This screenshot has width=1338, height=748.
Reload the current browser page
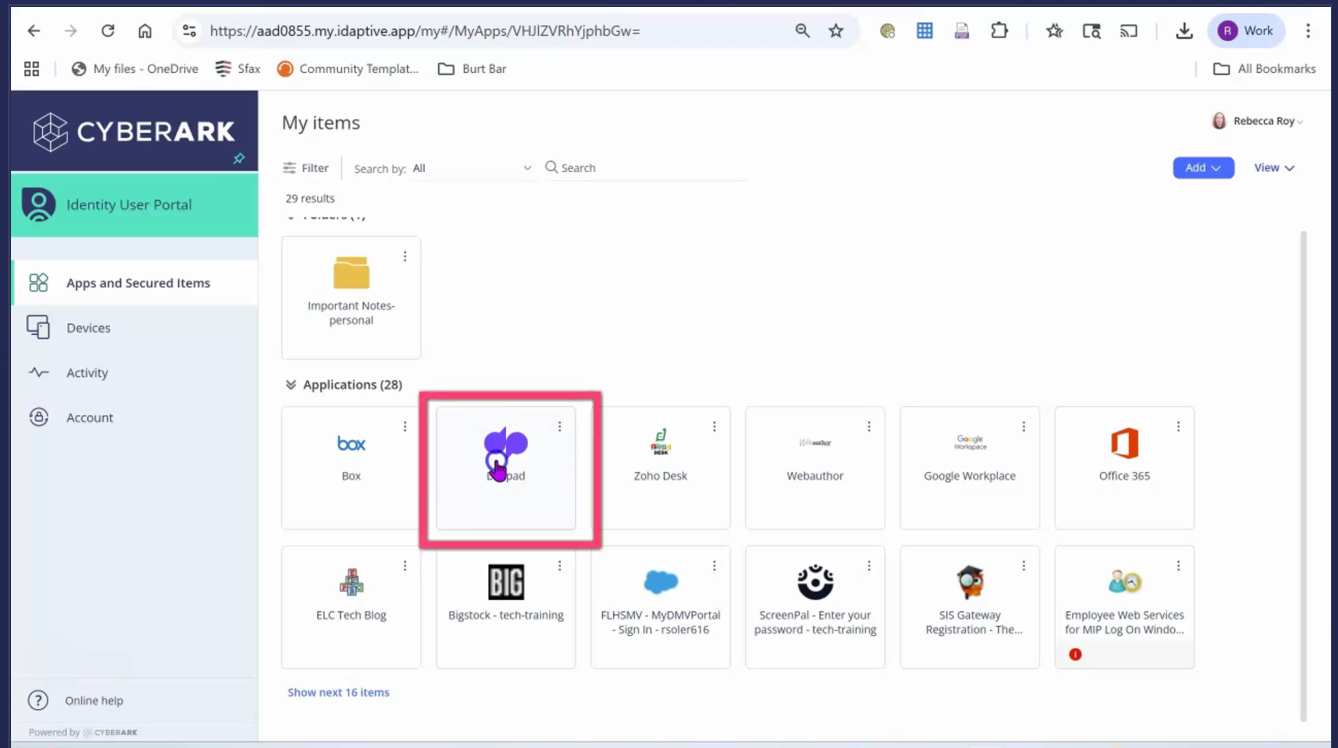pos(108,31)
